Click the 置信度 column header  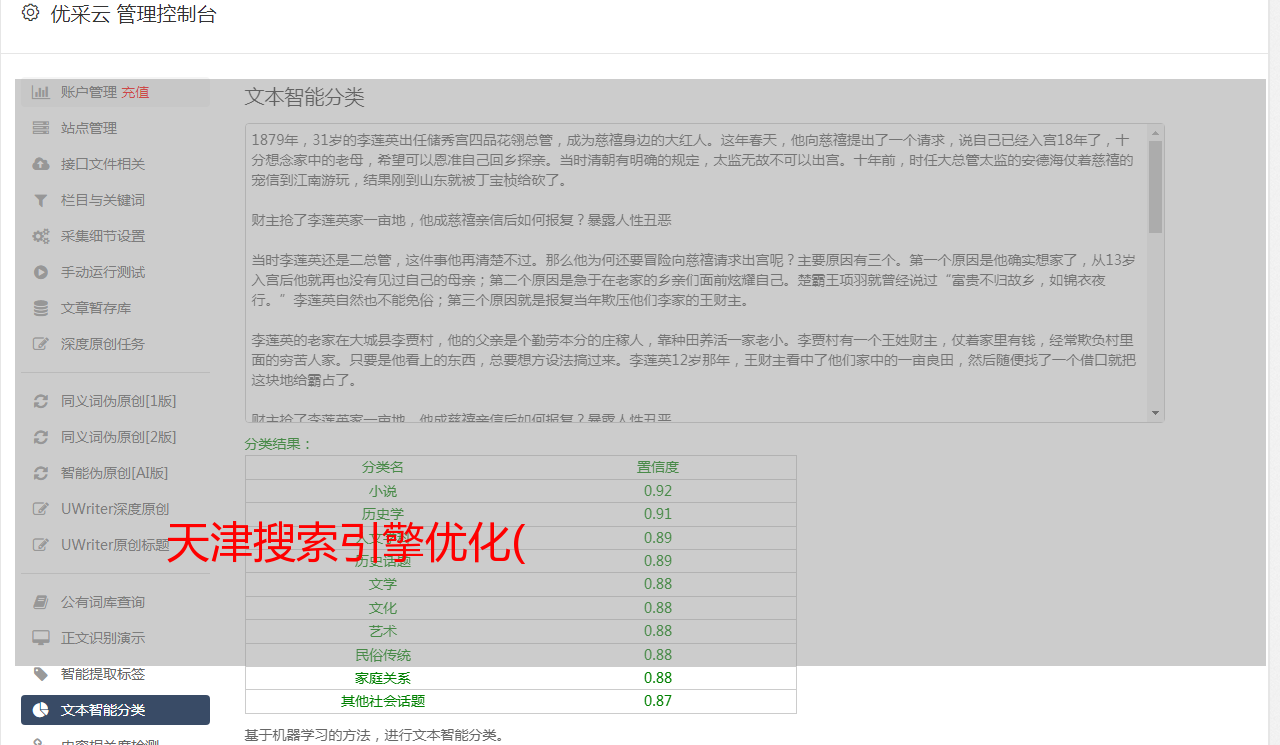(x=658, y=467)
